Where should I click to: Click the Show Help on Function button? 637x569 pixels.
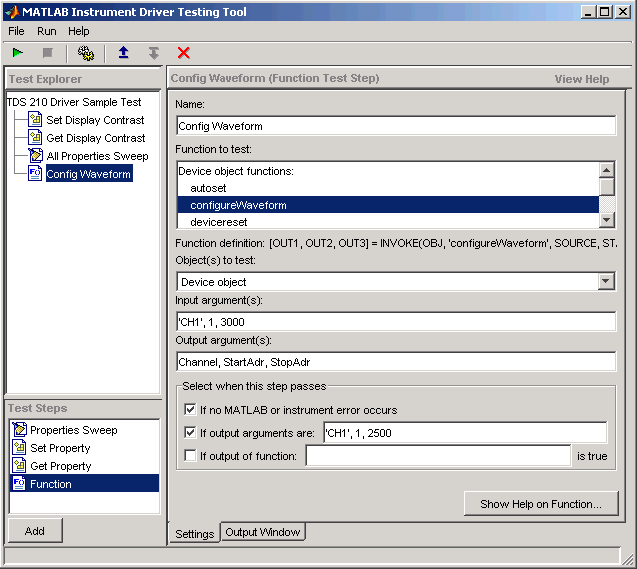tap(540, 504)
